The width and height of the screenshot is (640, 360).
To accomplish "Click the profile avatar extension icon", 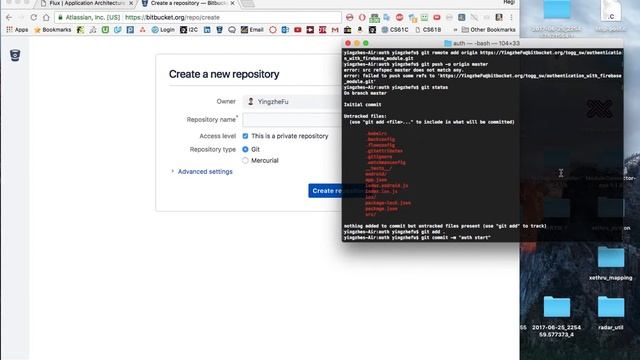I will (499, 18).
